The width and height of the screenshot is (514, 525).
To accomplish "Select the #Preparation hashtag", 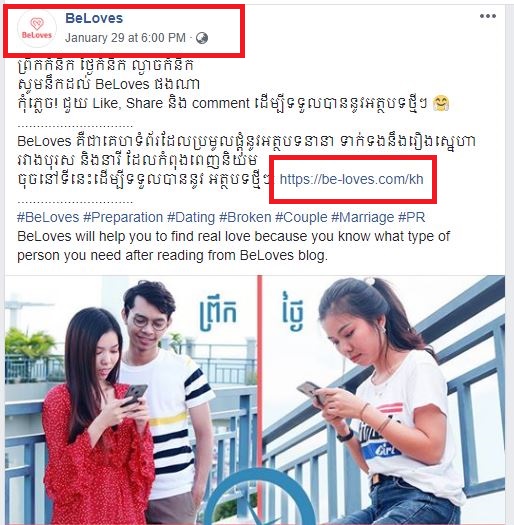I will pos(123,217).
